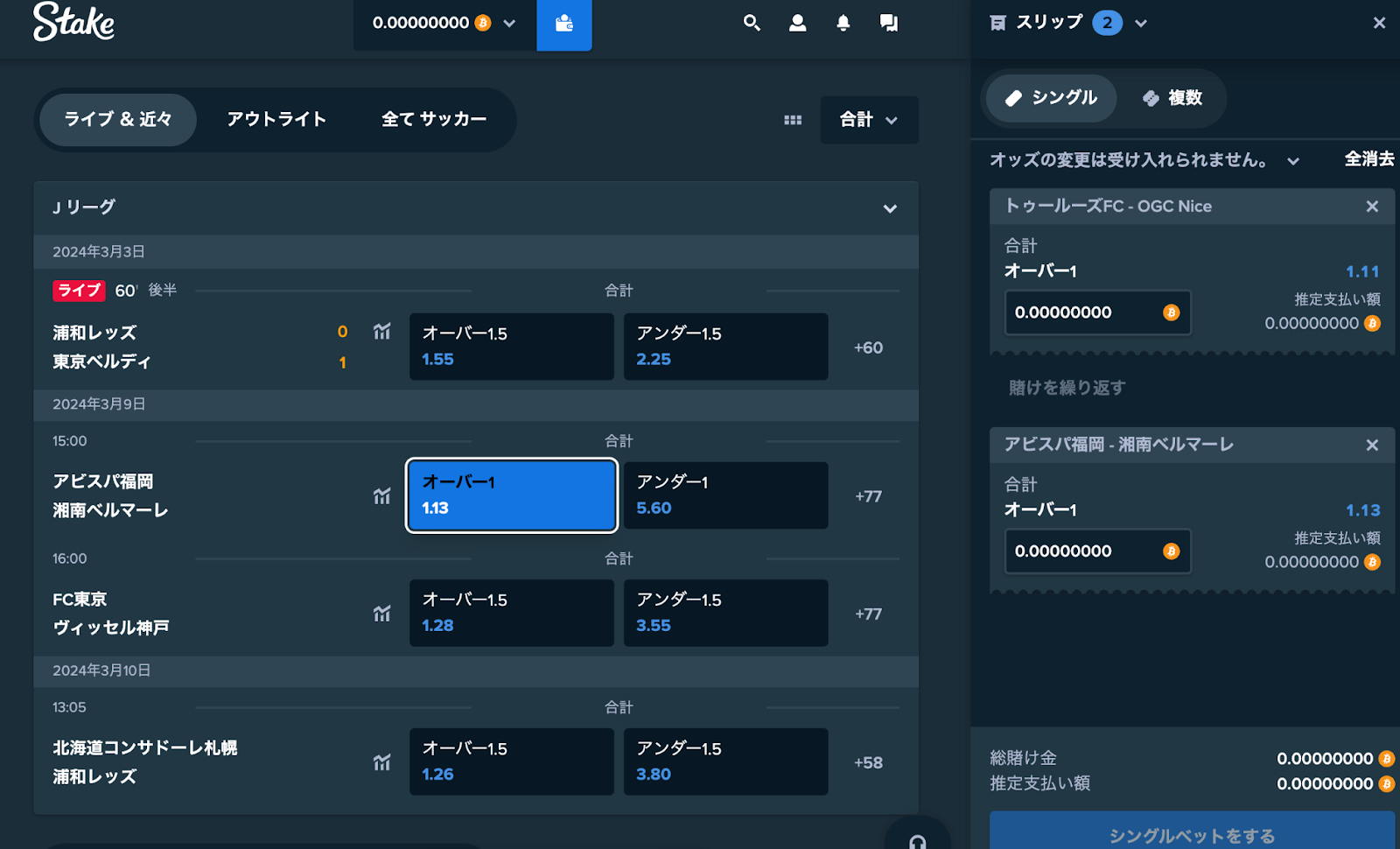Show +58 more markets for 北海道コンサドーレ札幌
Viewport: 1400px width, 849px height.
point(868,762)
